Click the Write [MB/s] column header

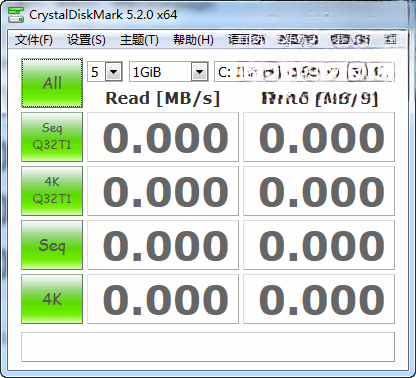(319, 98)
